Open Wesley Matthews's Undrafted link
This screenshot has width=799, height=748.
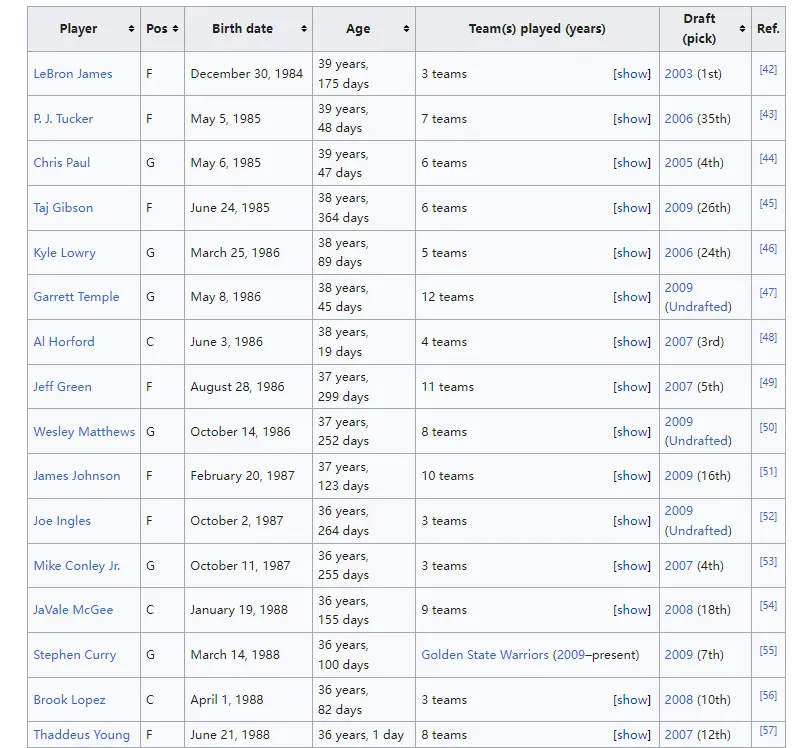coord(698,441)
